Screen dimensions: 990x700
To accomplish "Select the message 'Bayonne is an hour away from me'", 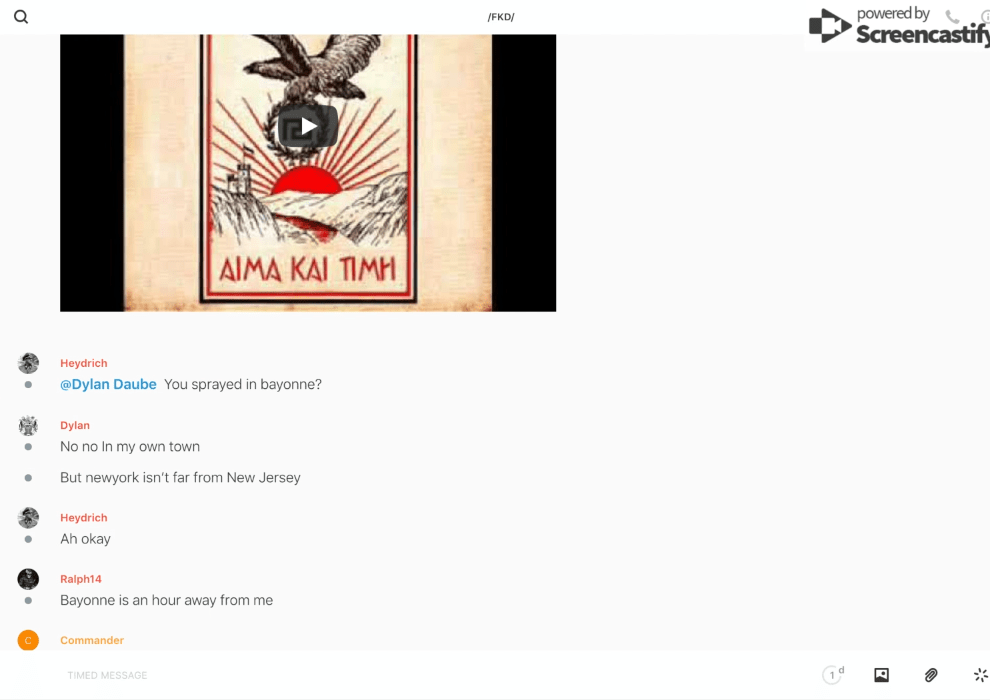I will coord(167,600).
